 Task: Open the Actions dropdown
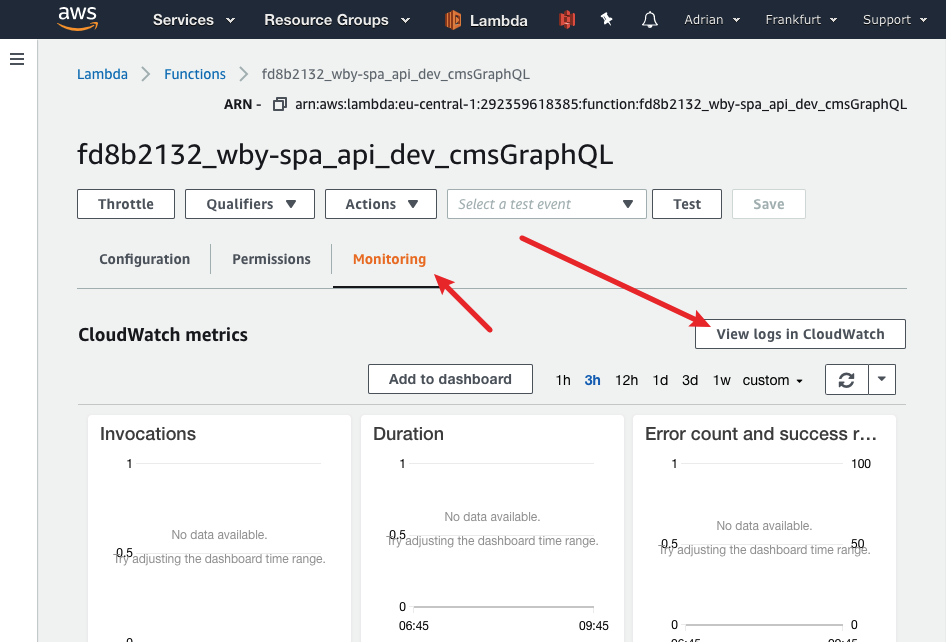[380, 204]
